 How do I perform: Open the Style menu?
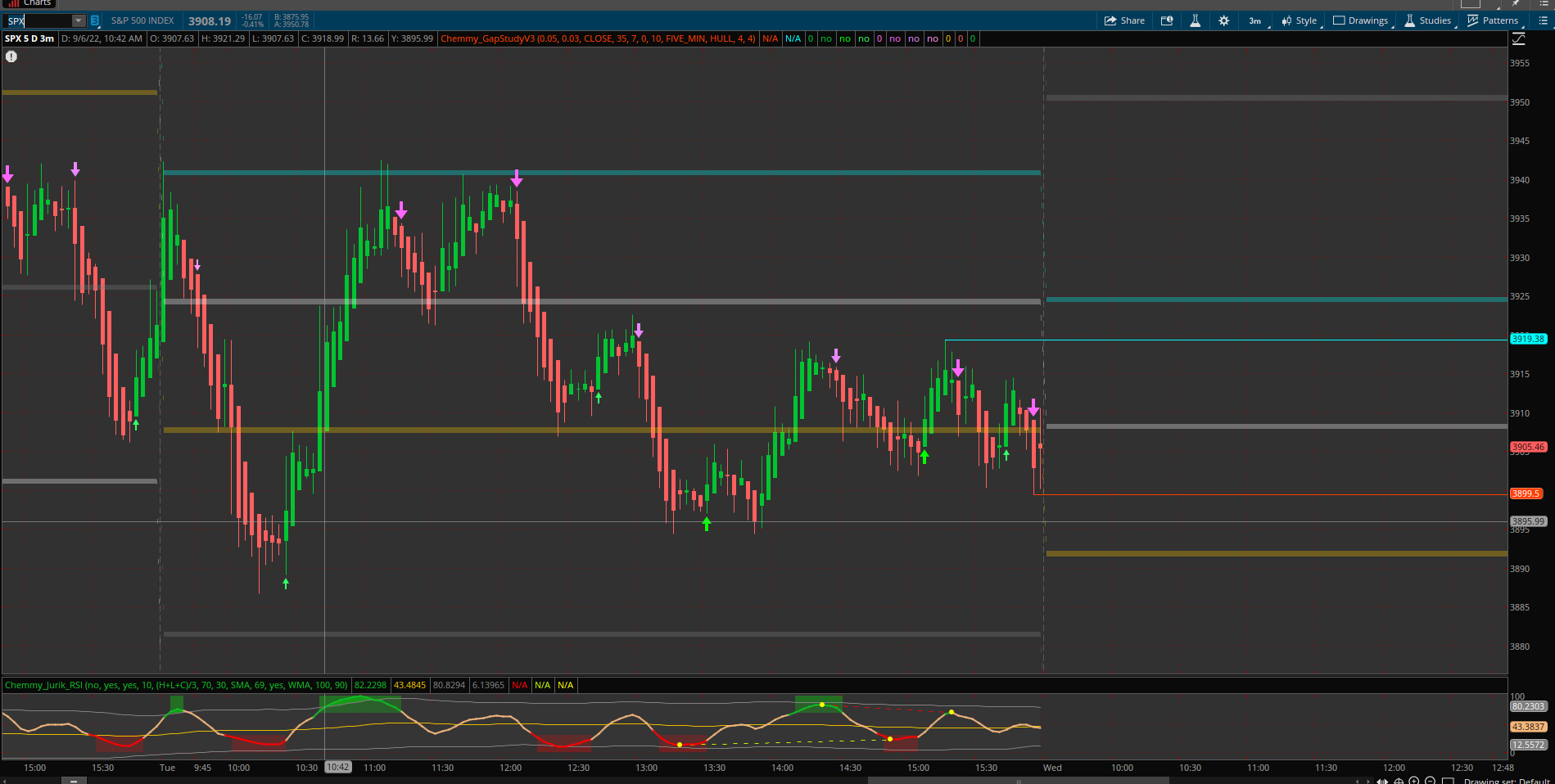coord(1300,20)
